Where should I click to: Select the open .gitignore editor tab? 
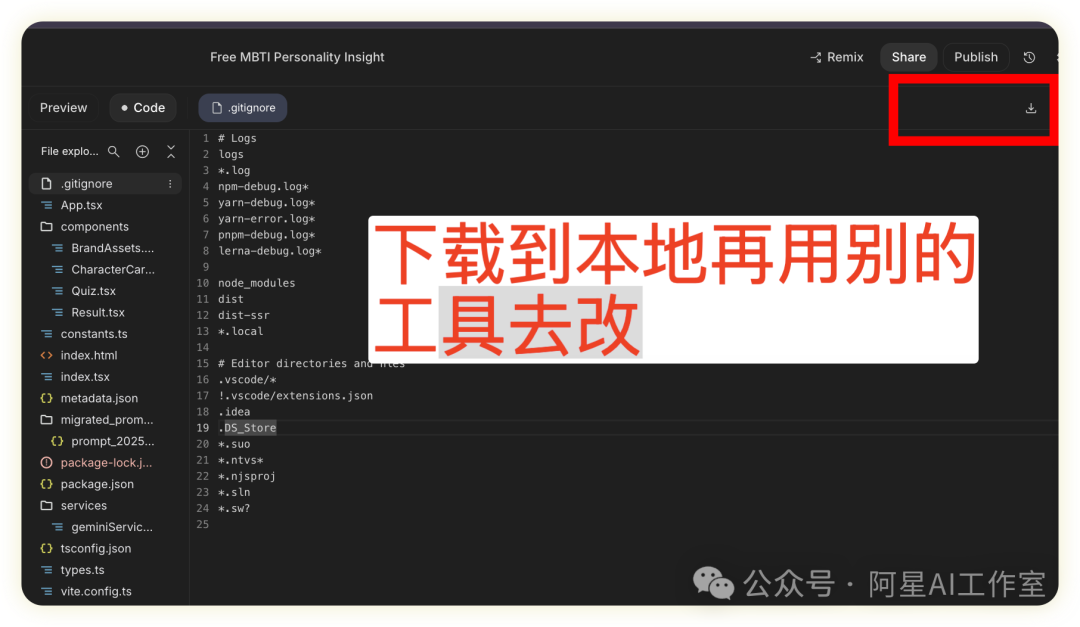click(x=243, y=108)
